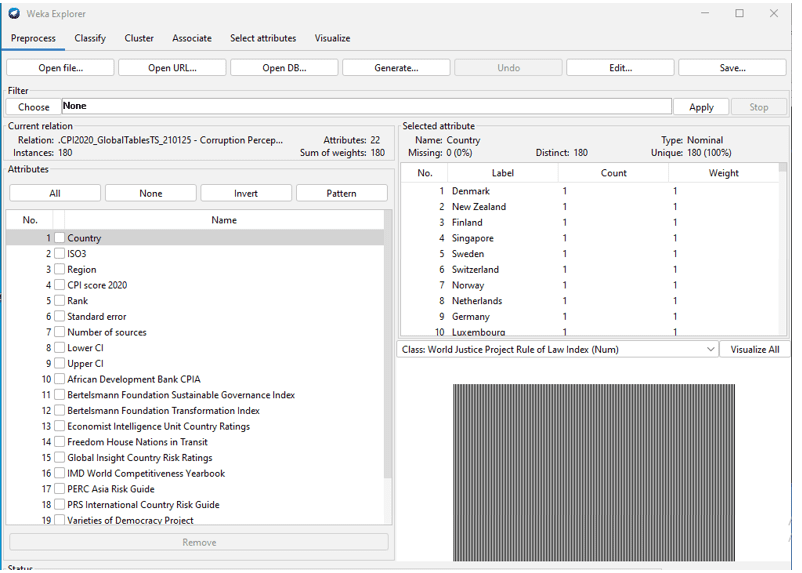The height and width of the screenshot is (573, 802).
Task: Select Bertelsmann Foundation Transformation Index row
Action: tap(195, 410)
